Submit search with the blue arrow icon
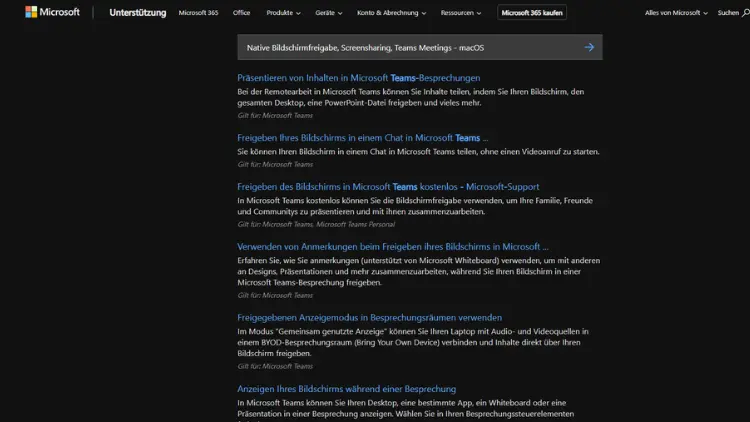Image resolution: width=750 pixels, height=422 pixels. [x=589, y=47]
